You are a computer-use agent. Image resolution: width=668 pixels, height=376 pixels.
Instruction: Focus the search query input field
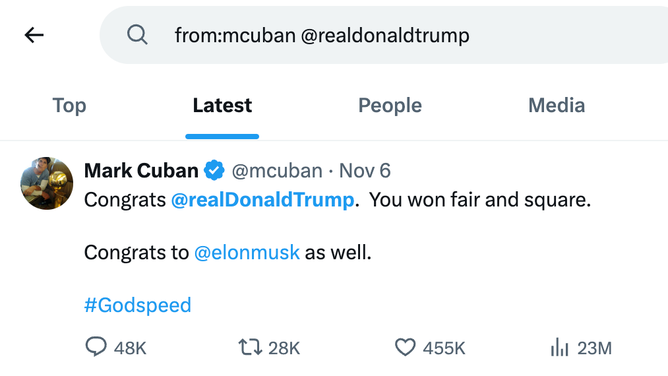pyautogui.click(x=383, y=35)
